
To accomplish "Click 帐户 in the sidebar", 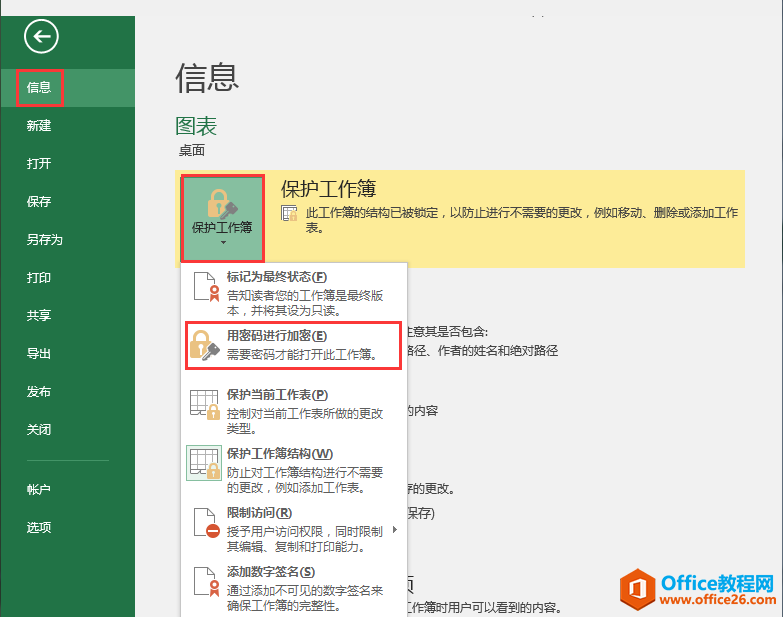I will click(39, 490).
